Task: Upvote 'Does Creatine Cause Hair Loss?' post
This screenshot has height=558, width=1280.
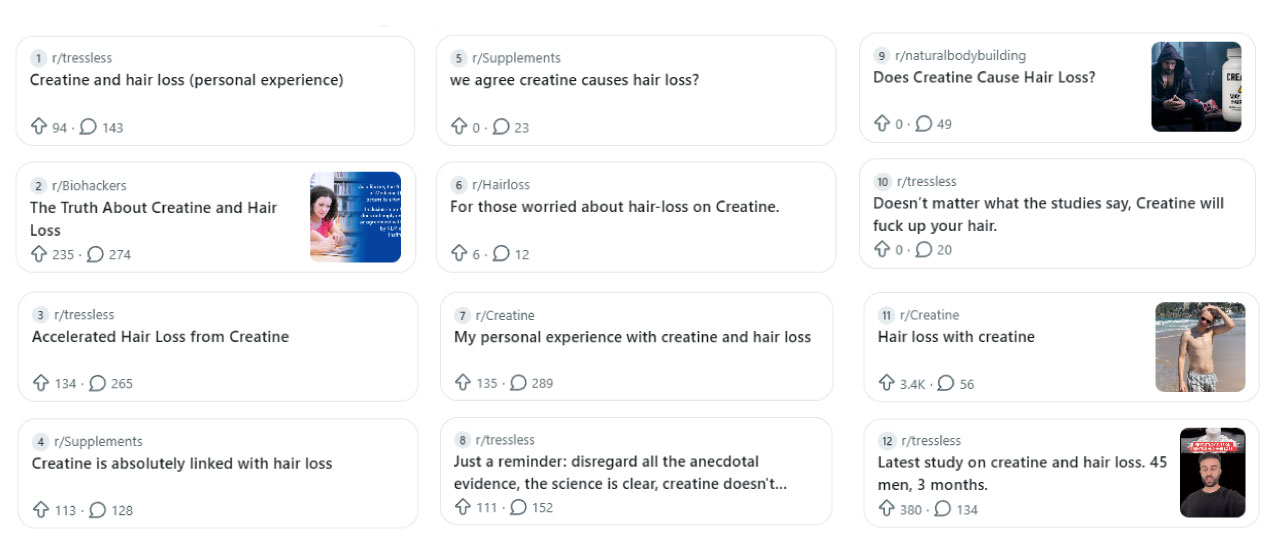Action: click(882, 124)
